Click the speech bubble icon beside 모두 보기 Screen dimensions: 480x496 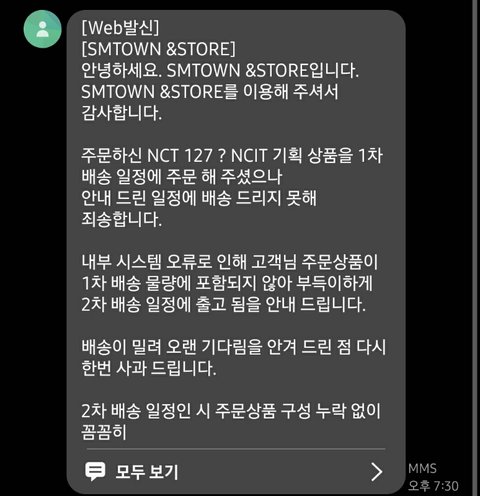point(95,471)
